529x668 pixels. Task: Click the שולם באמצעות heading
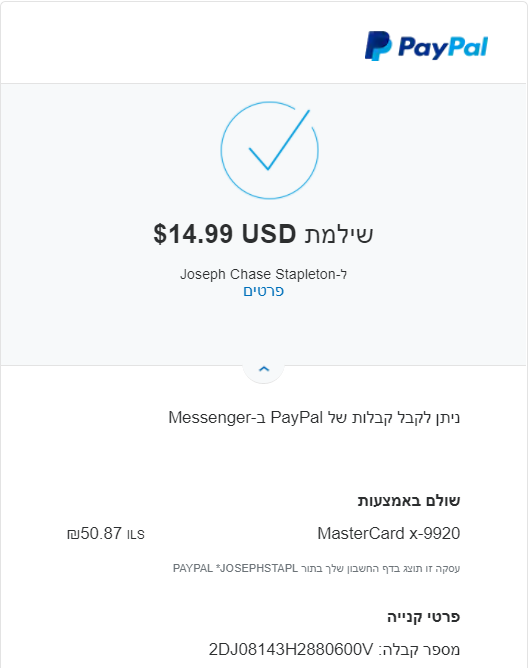tap(409, 501)
